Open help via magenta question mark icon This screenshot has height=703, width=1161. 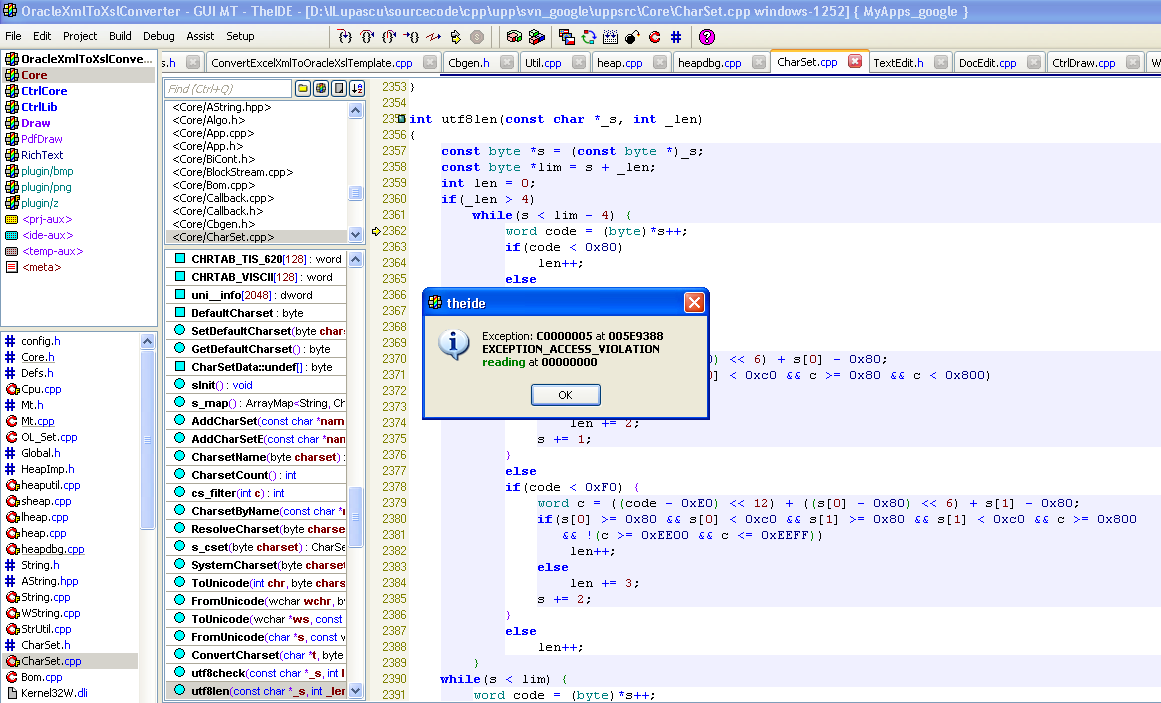(707, 37)
